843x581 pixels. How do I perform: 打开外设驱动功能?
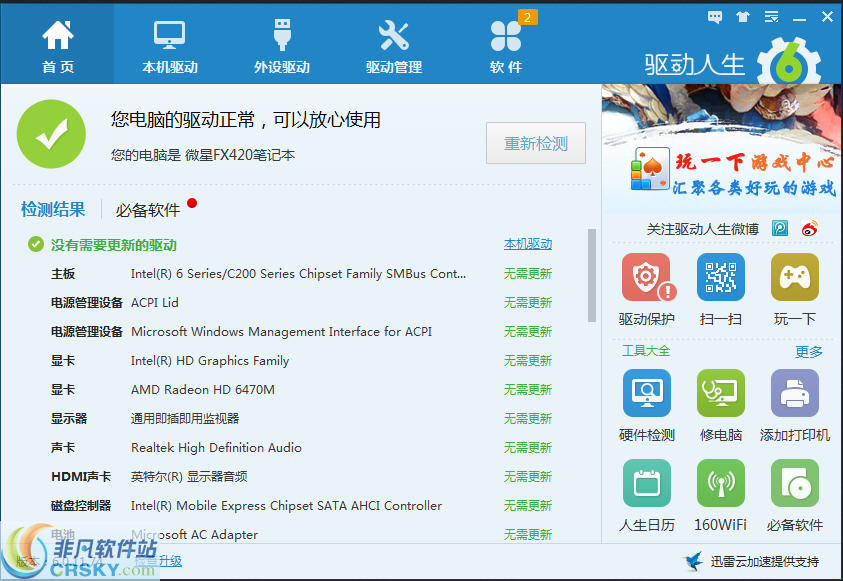[281, 42]
